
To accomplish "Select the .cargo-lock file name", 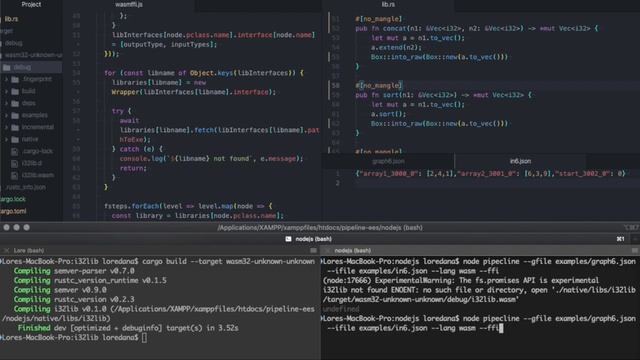I will click(x=38, y=151).
